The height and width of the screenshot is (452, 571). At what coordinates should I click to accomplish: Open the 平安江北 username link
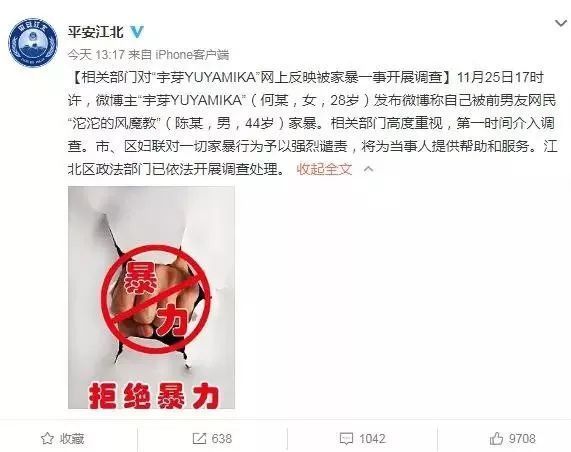pyautogui.click(x=96, y=32)
